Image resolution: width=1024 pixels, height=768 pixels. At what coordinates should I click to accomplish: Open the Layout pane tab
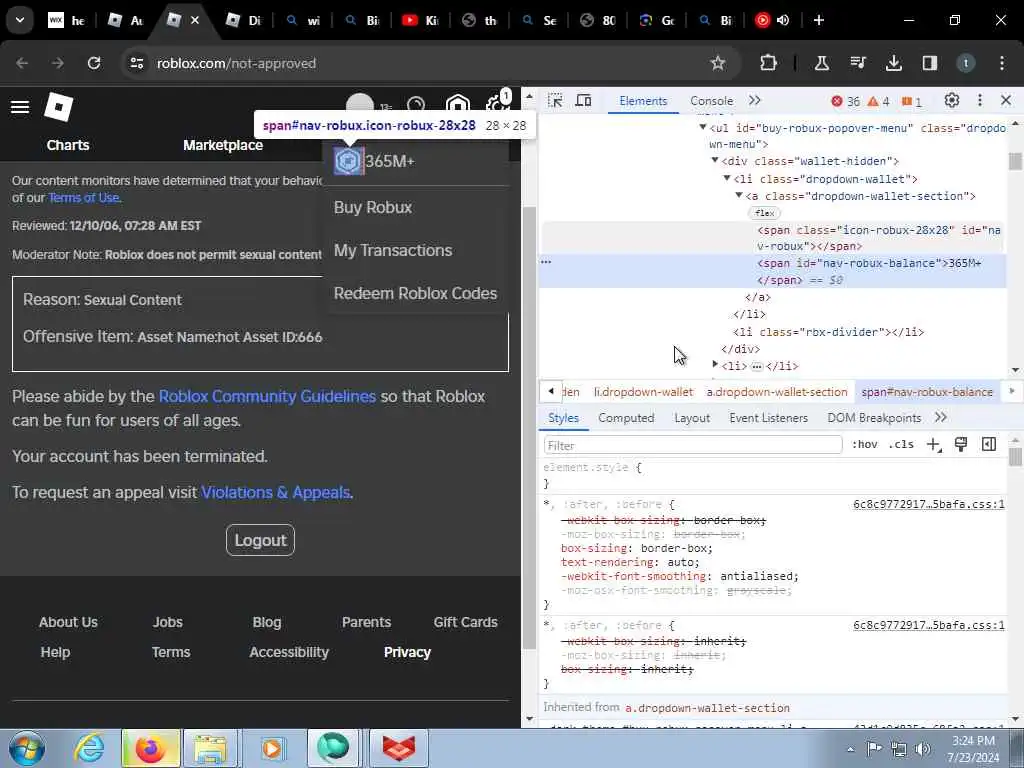click(x=692, y=418)
